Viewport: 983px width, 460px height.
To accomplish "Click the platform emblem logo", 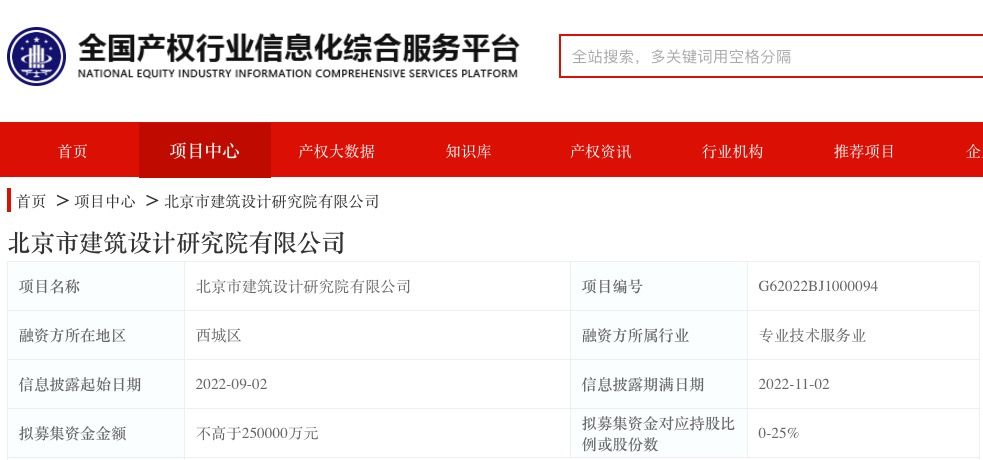I will 36,56.
